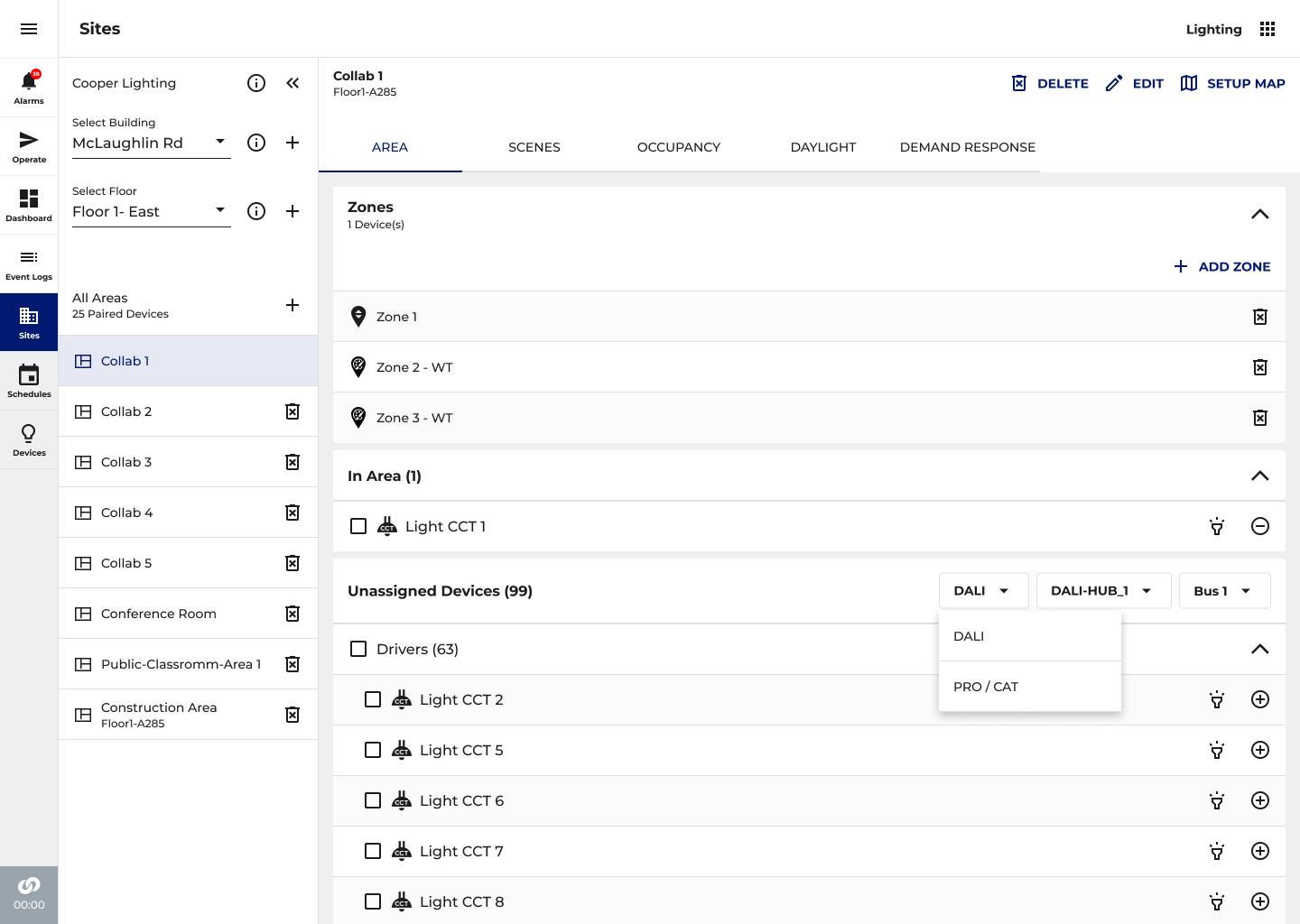Click DELETE for Collab 1
Screen dimensions: 1300x924
coord(1050,83)
